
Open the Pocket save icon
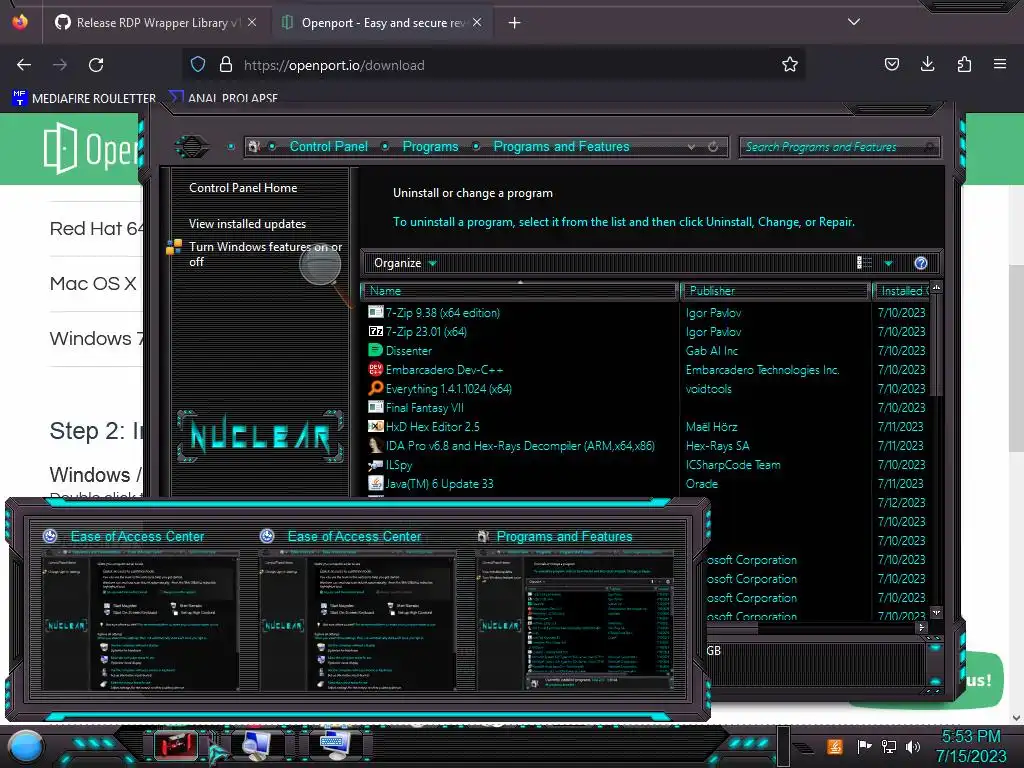pos(891,64)
